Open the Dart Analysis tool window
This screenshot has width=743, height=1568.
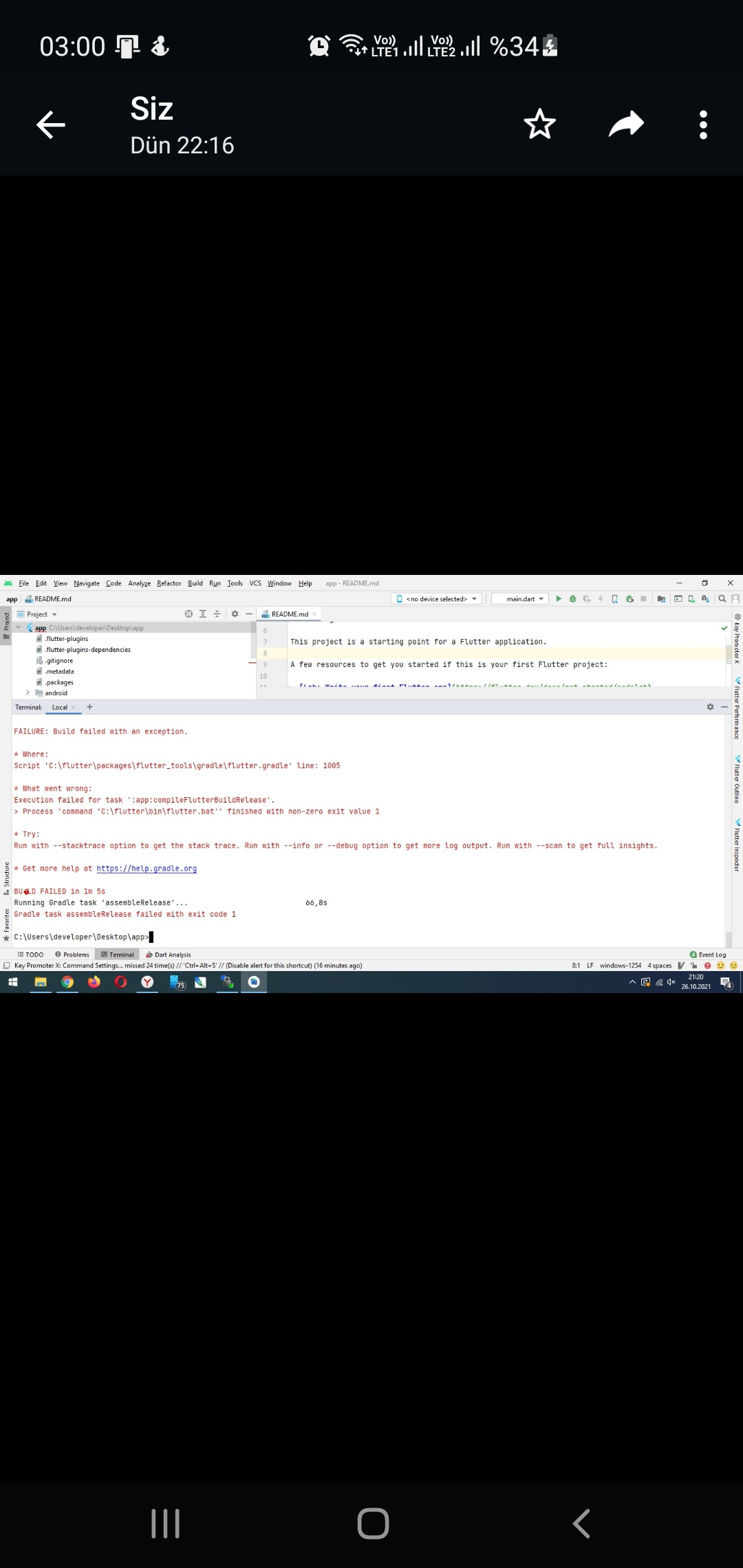coord(169,955)
